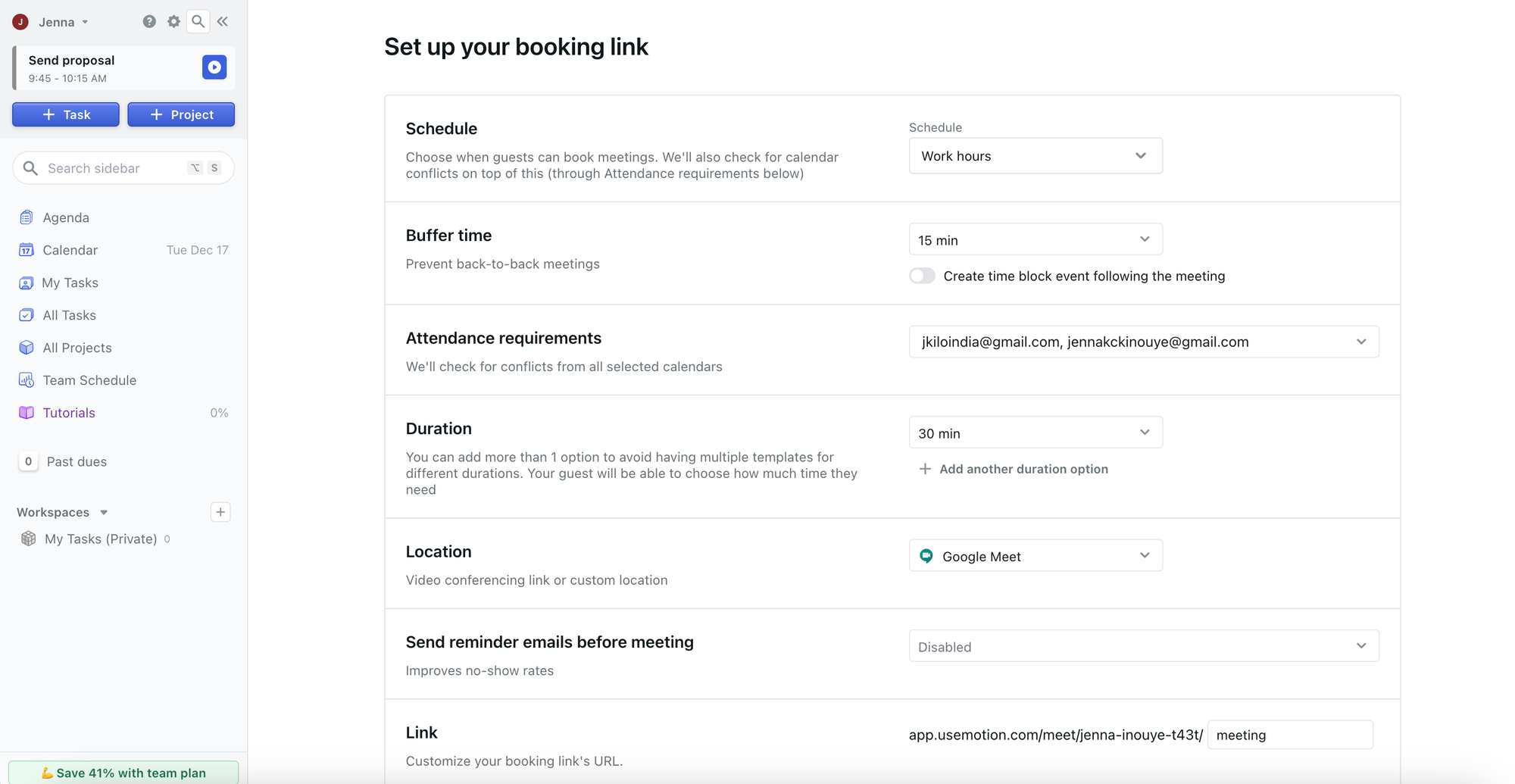Open sidebar search with magnifier icon
The image size is (1515, 784).
click(x=198, y=21)
